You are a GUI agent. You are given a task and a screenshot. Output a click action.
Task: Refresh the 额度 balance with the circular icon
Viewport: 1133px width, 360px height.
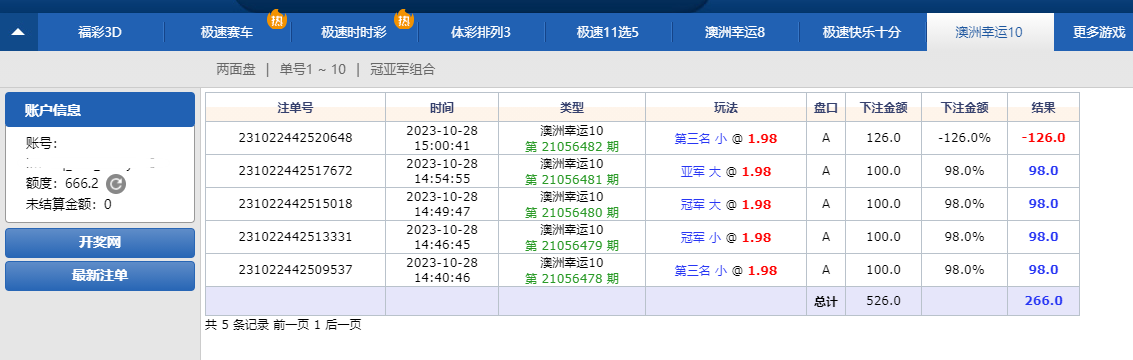116,184
